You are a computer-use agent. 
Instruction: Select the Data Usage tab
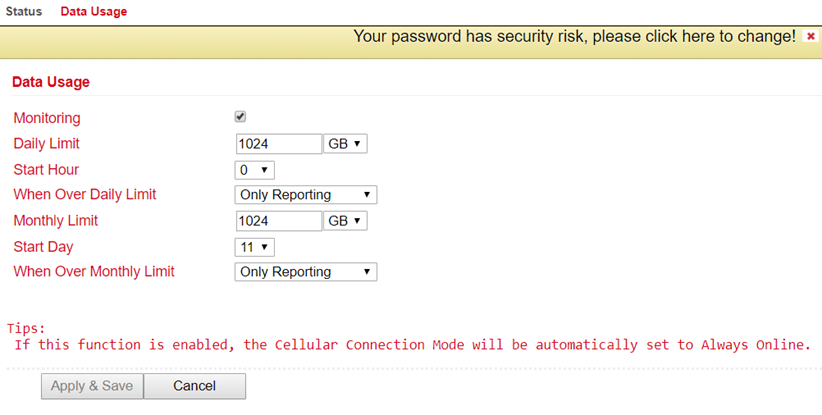[x=94, y=12]
